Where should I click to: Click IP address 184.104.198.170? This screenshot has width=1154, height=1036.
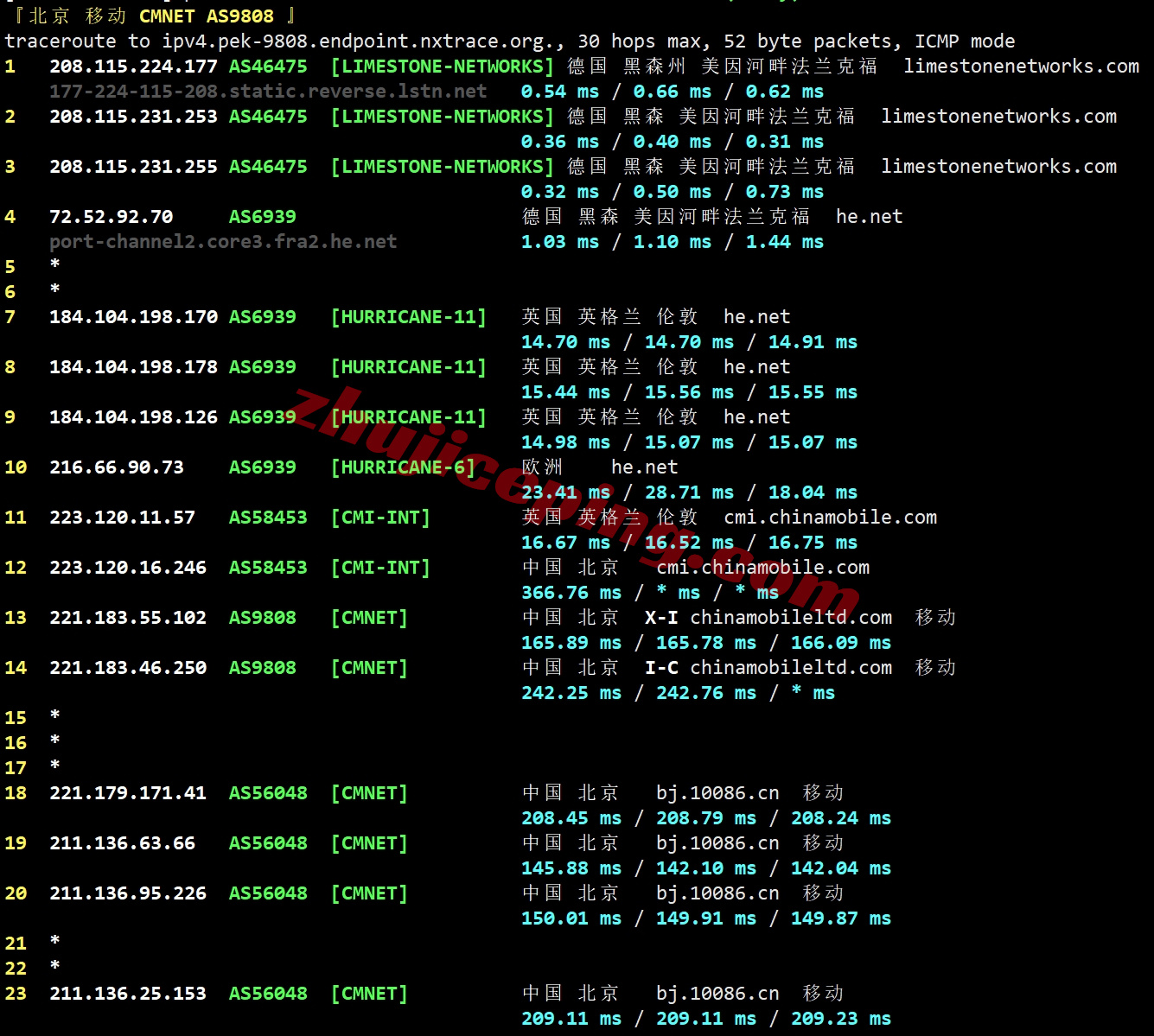point(133,317)
